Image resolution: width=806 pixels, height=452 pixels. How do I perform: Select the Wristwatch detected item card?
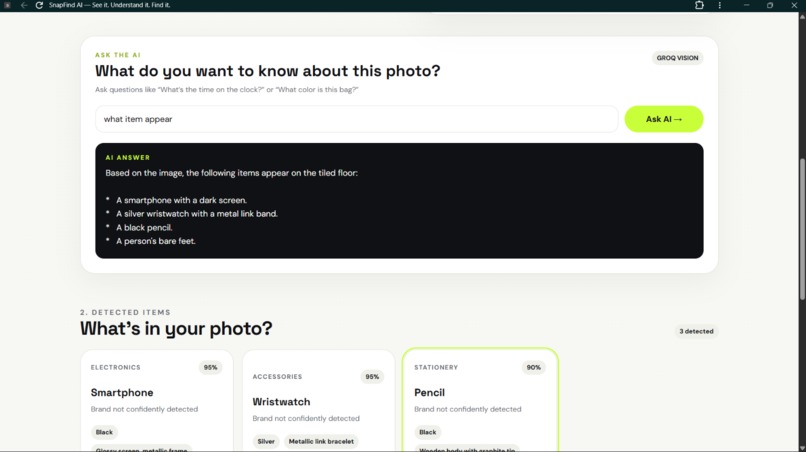point(319,401)
